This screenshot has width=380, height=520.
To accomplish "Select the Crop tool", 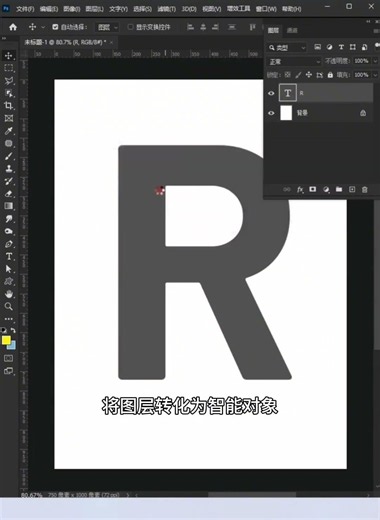I will pyautogui.click(x=9, y=106).
